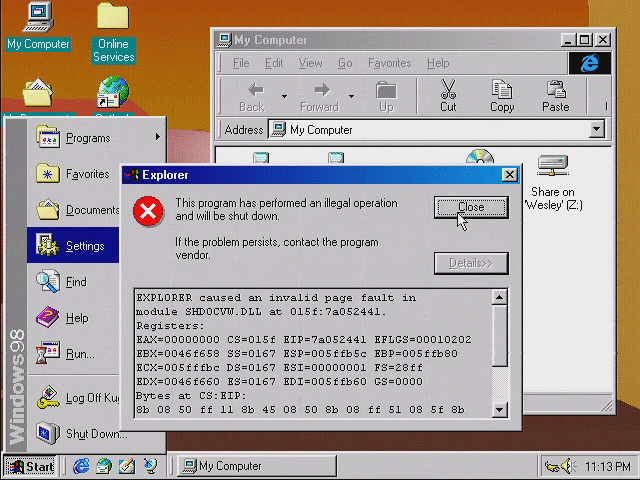Viewport: 640px width, 480px height.
Task: Open Documents in Start menu
Action: tap(73, 210)
